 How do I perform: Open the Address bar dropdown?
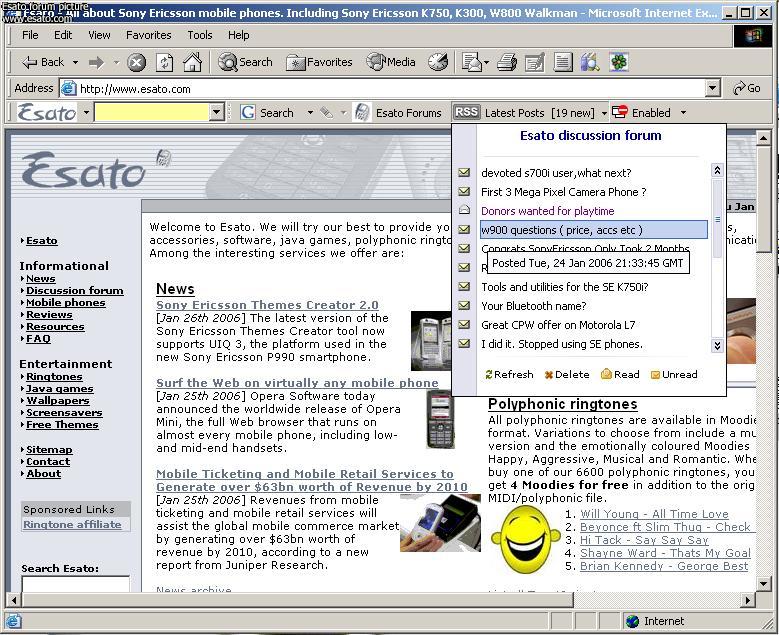tap(712, 88)
